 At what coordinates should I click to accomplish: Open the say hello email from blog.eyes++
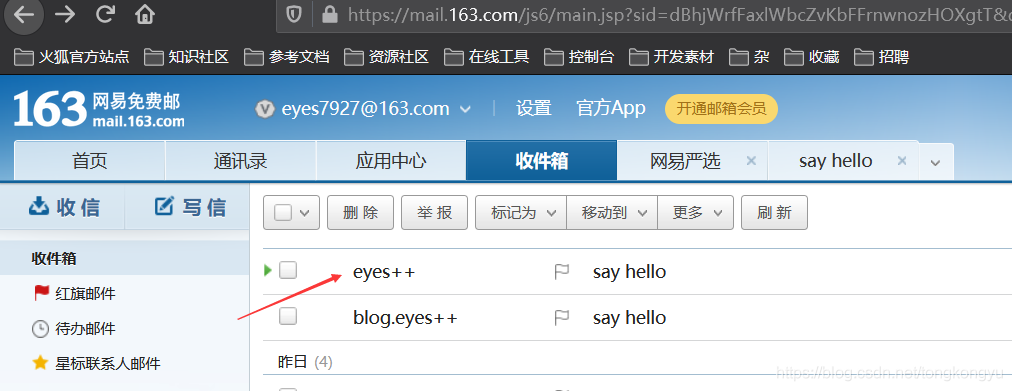tap(629, 317)
